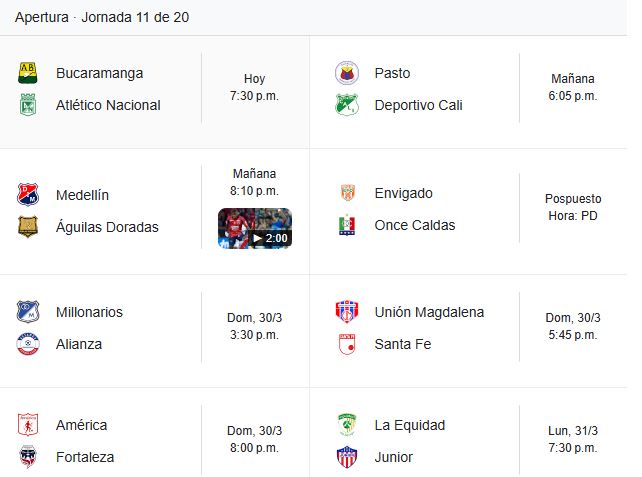
Task: Select the Millonarios blue crest
Action: pyautogui.click(x=28, y=312)
